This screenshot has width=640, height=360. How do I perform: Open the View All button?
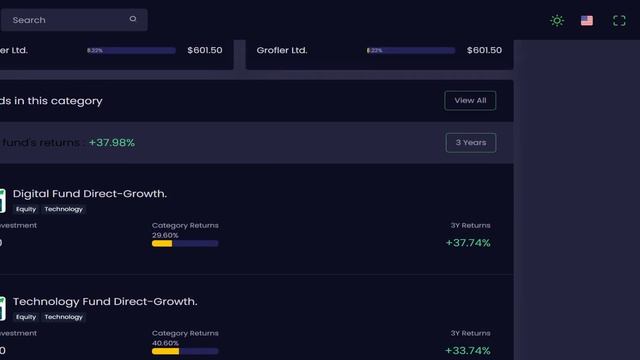470,100
